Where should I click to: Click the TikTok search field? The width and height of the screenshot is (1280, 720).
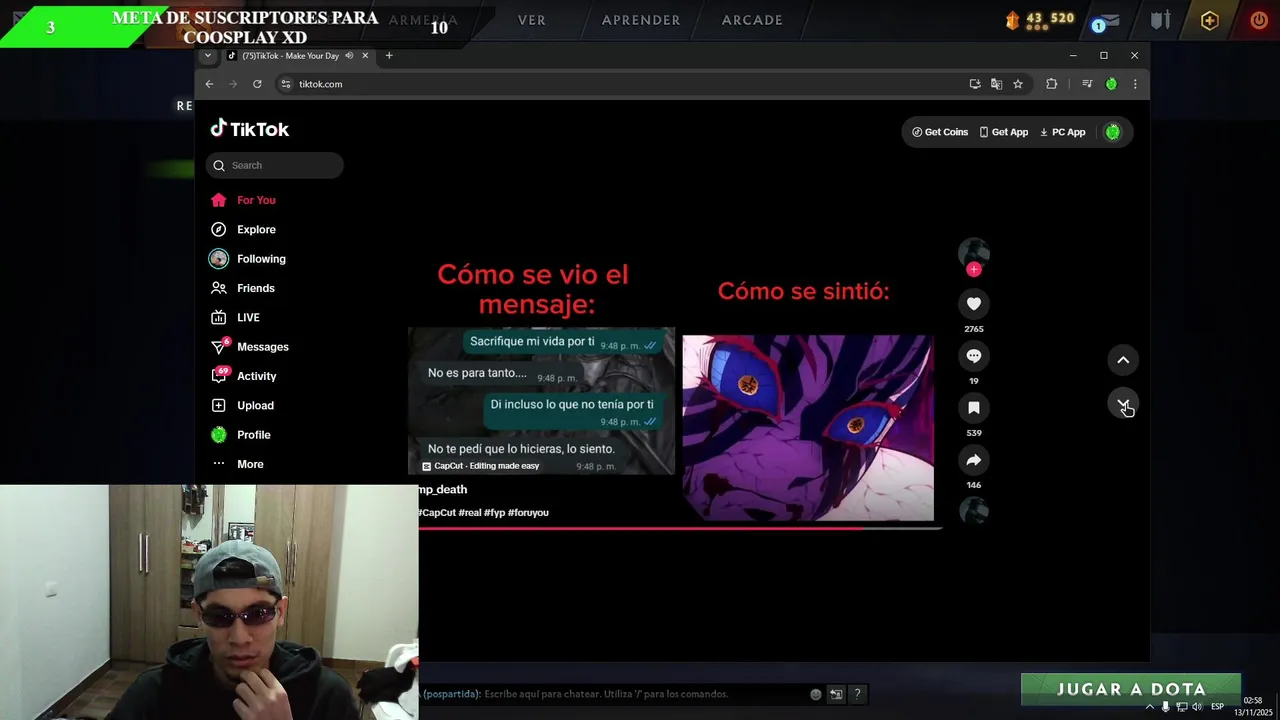tap(275, 166)
